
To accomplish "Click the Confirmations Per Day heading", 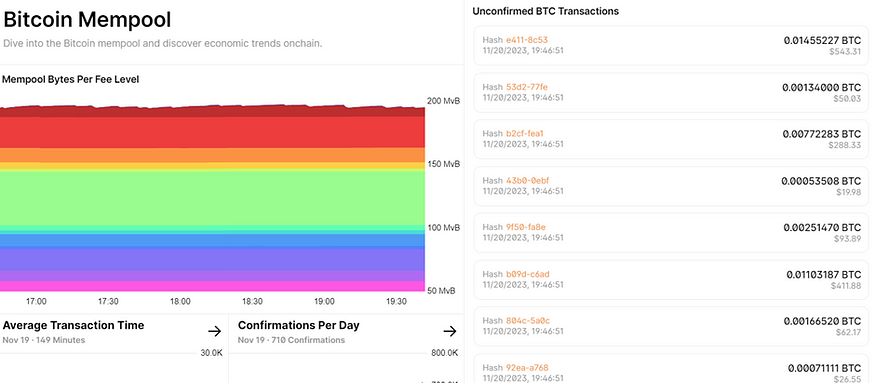I will (x=299, y=325).
